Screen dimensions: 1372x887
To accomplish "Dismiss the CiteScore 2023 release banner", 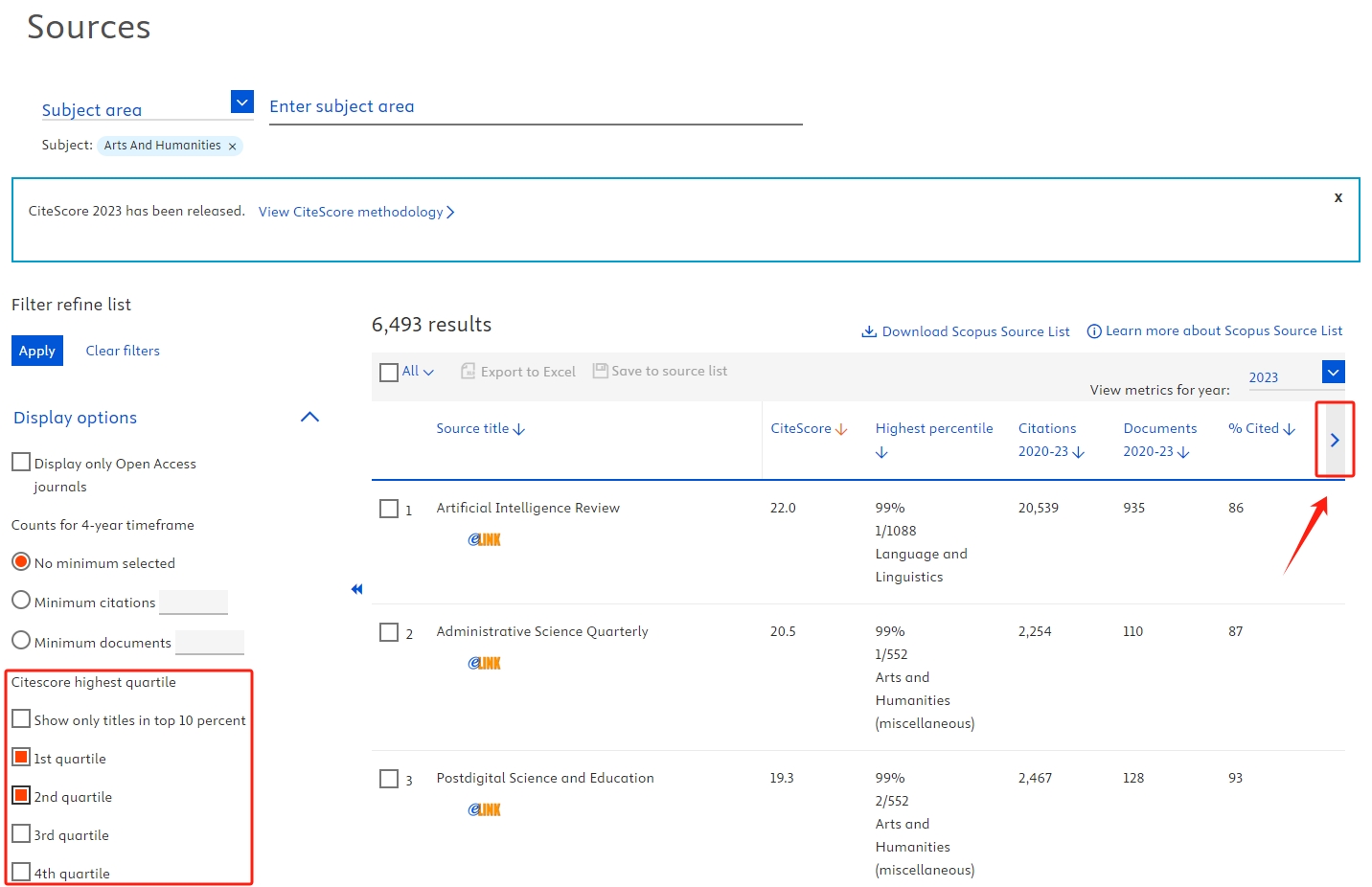I will [1338, 197].
